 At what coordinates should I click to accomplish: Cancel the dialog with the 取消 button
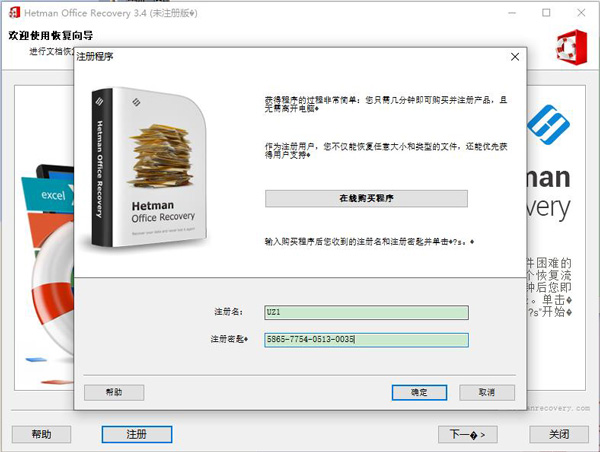(x=487, y=392)
